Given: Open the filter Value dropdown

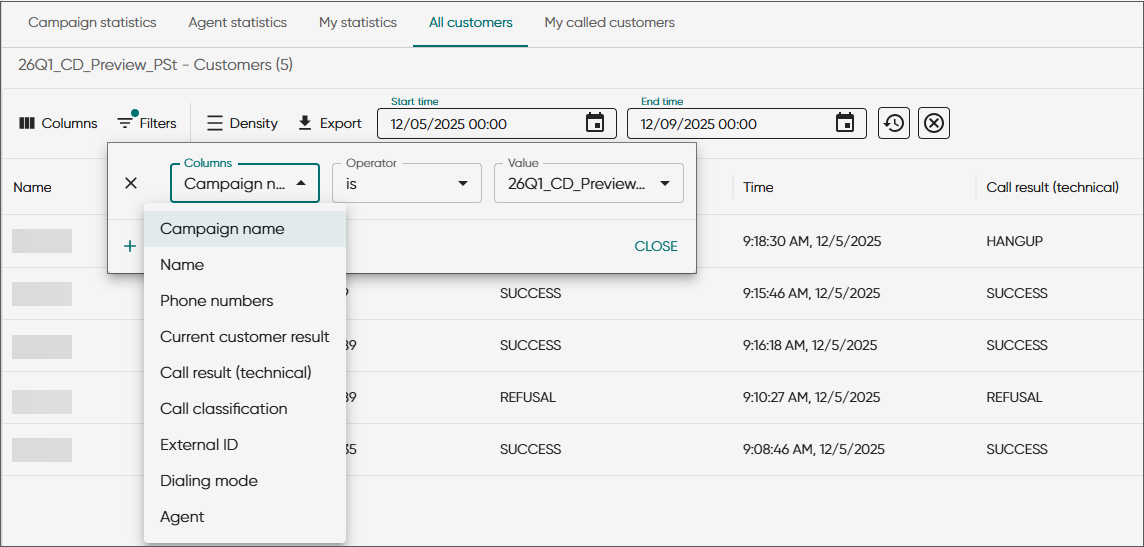Looking at the screenshot, I should 588,184.
